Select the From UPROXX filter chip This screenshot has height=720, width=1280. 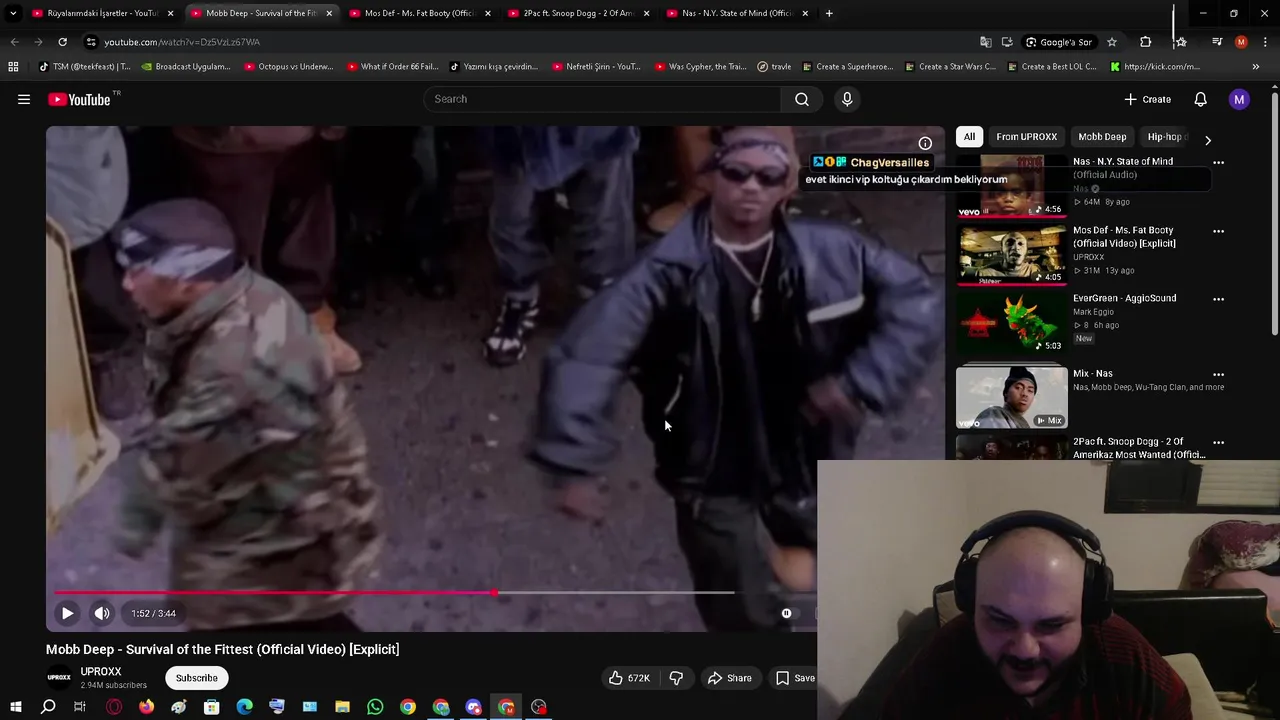(x=1026, y=137)
